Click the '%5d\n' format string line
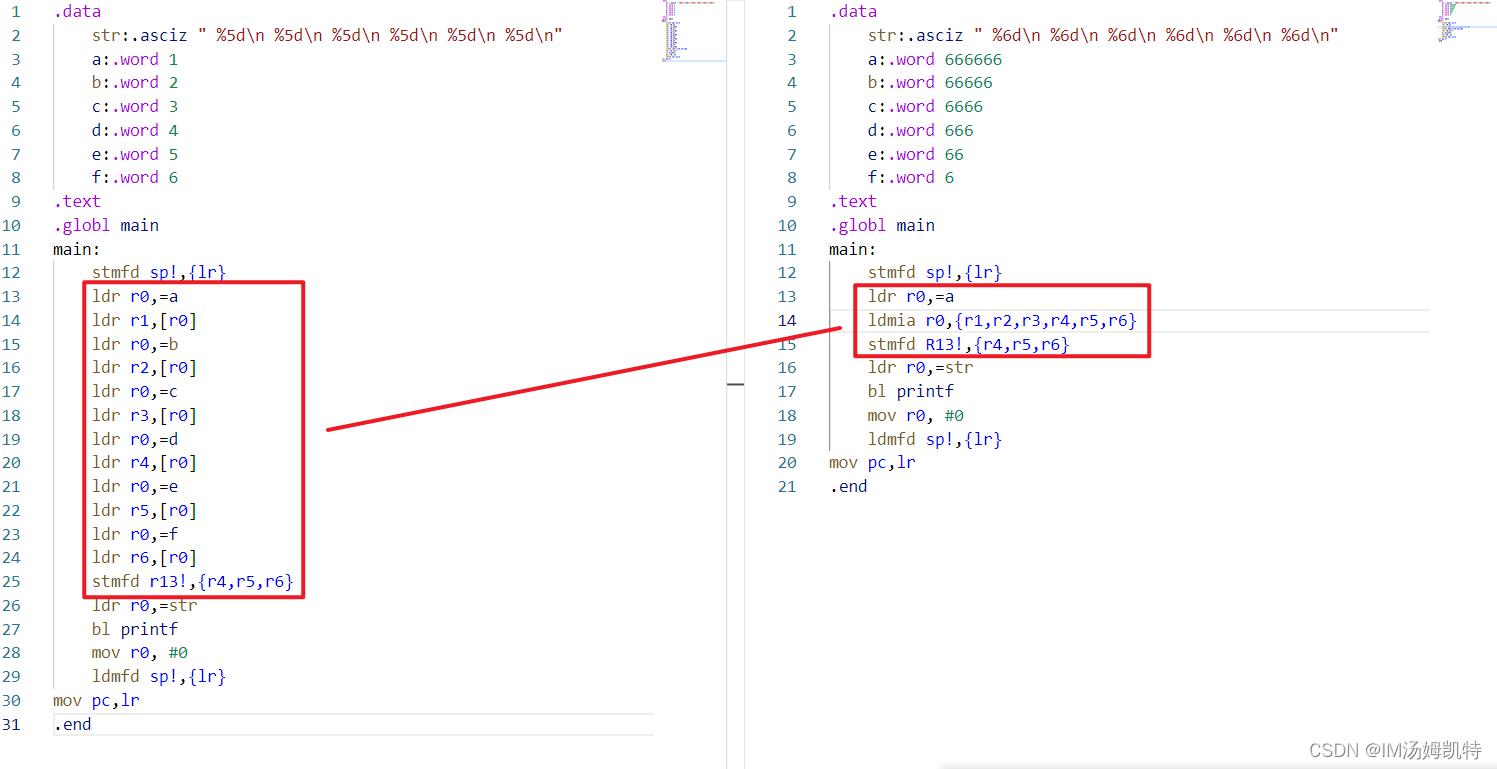 click(327, 35)
